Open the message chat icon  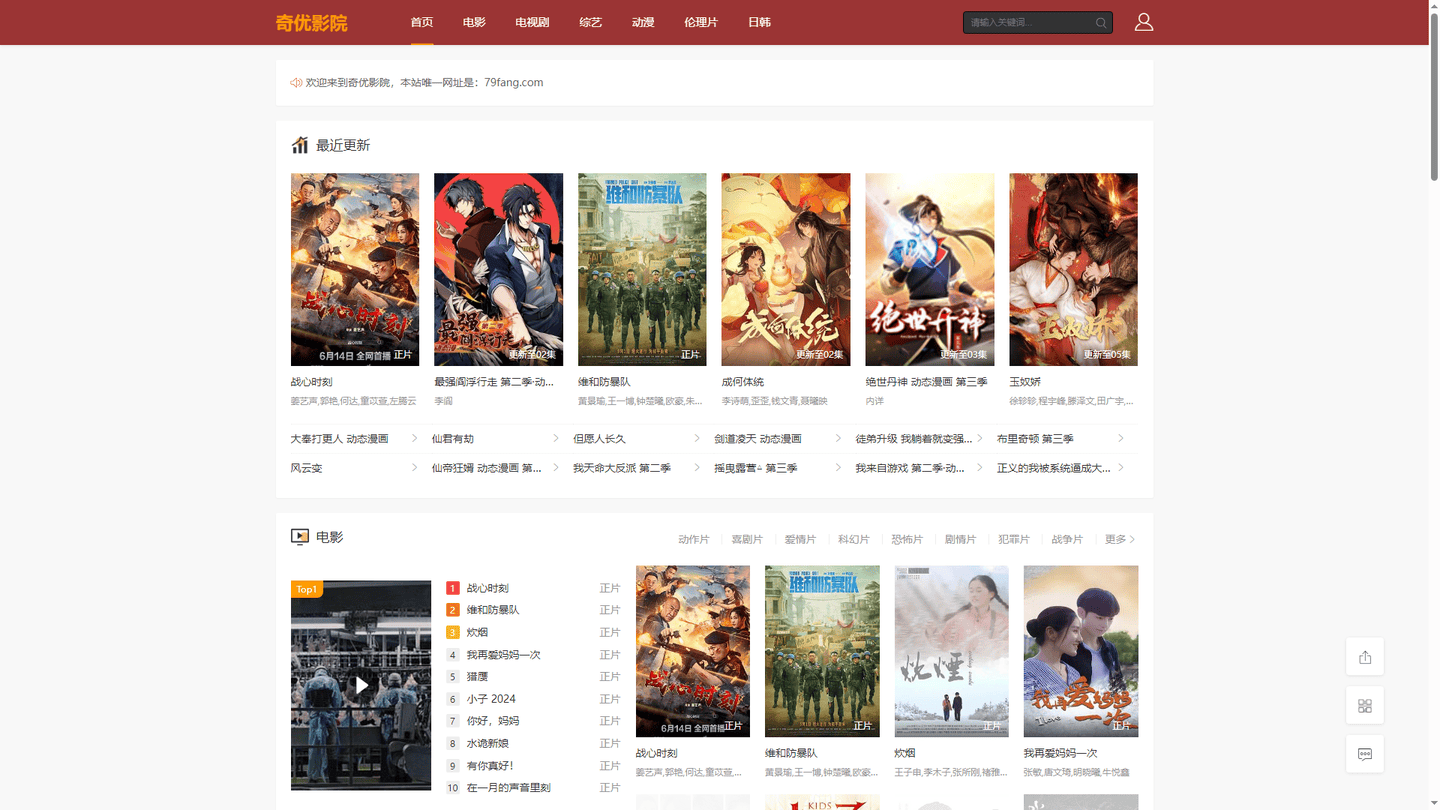(x=1365, y=754)
